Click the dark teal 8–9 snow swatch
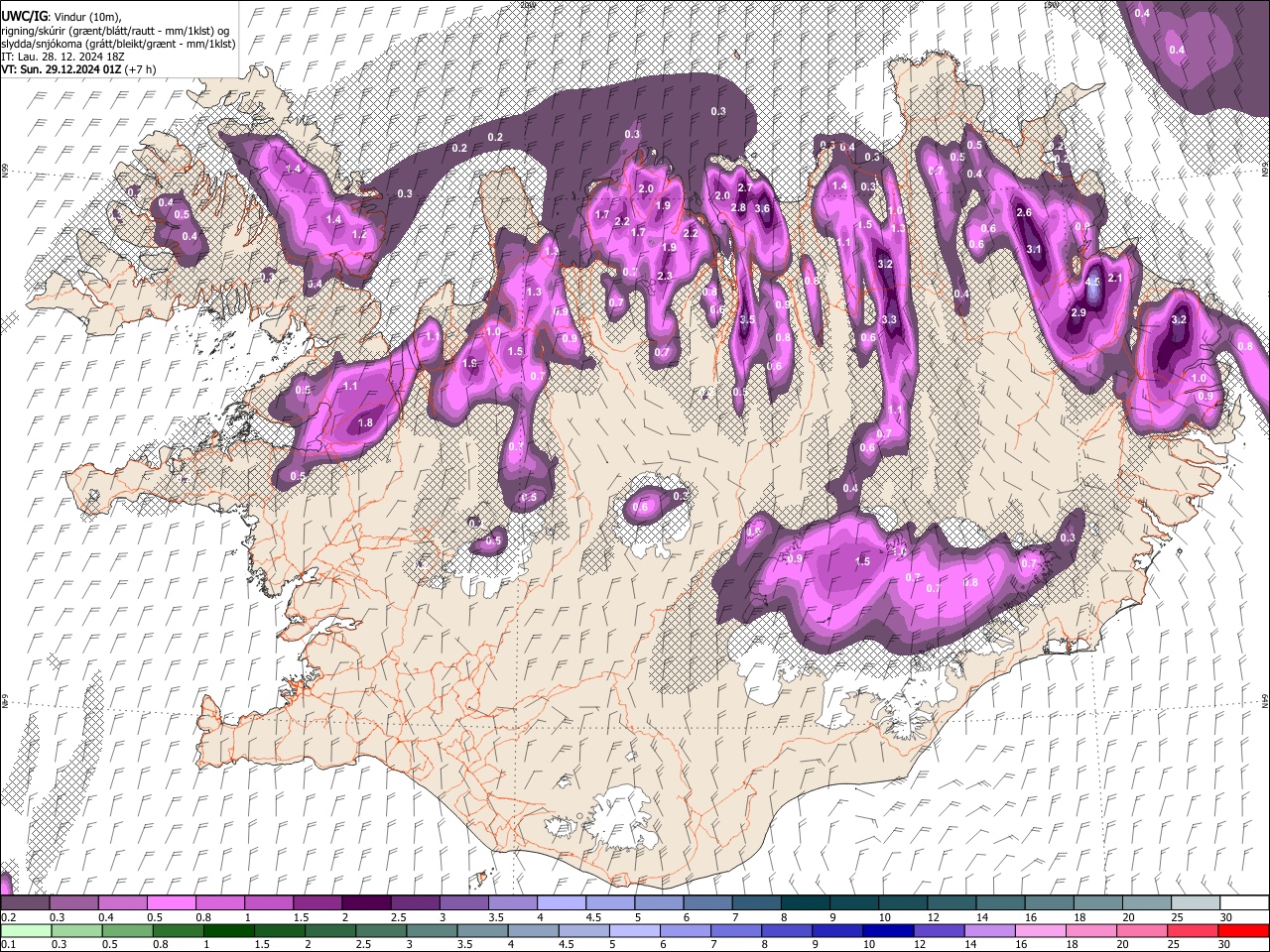 pos(805,902)
